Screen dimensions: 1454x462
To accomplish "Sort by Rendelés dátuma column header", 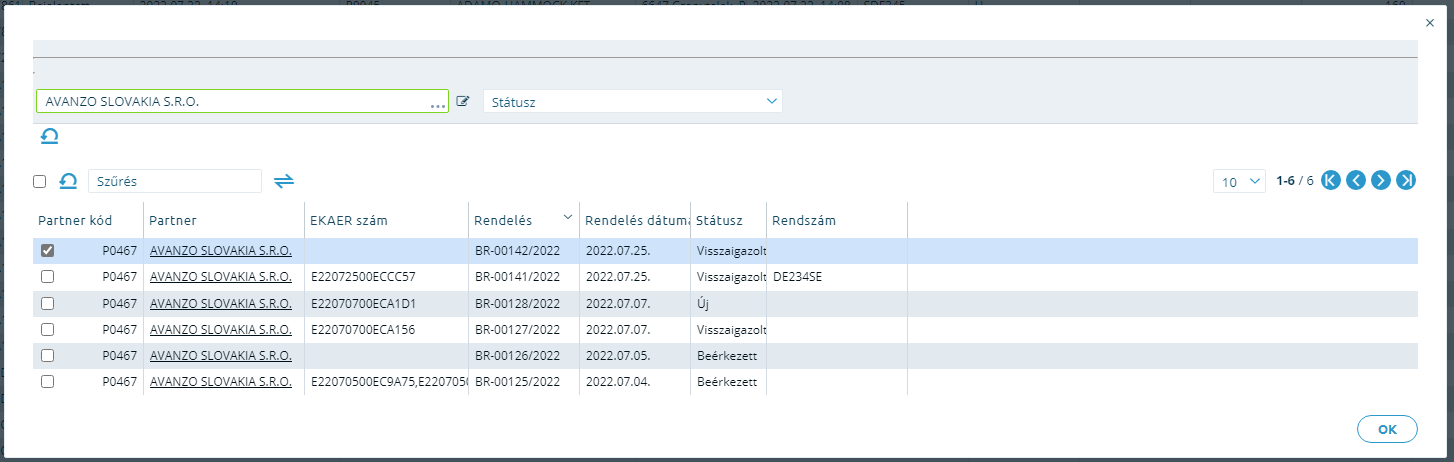I will [637, 220].
